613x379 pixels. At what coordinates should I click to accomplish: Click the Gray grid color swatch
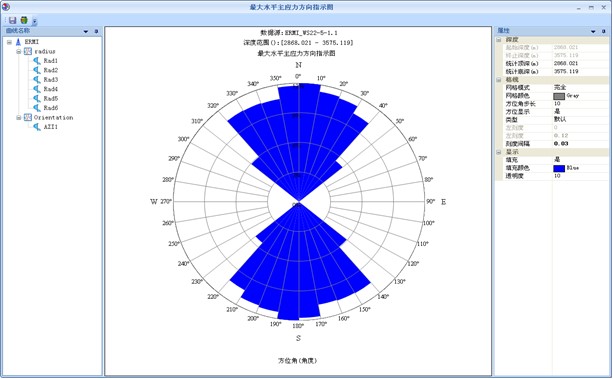pos(559,96)
